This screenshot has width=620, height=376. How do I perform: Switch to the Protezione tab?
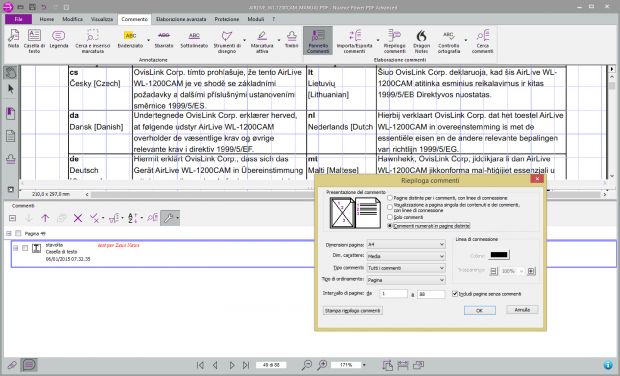pyautogui.click(x=227, y=19)
